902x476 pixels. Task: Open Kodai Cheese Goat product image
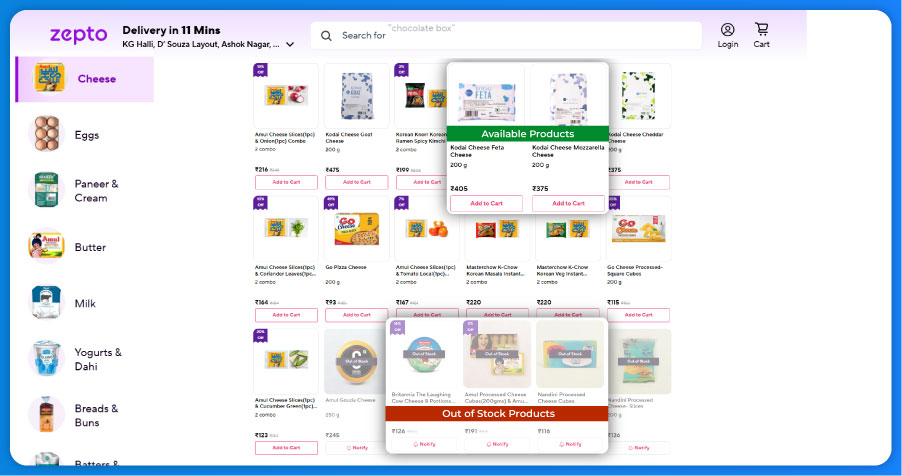(x=357, y=95)
